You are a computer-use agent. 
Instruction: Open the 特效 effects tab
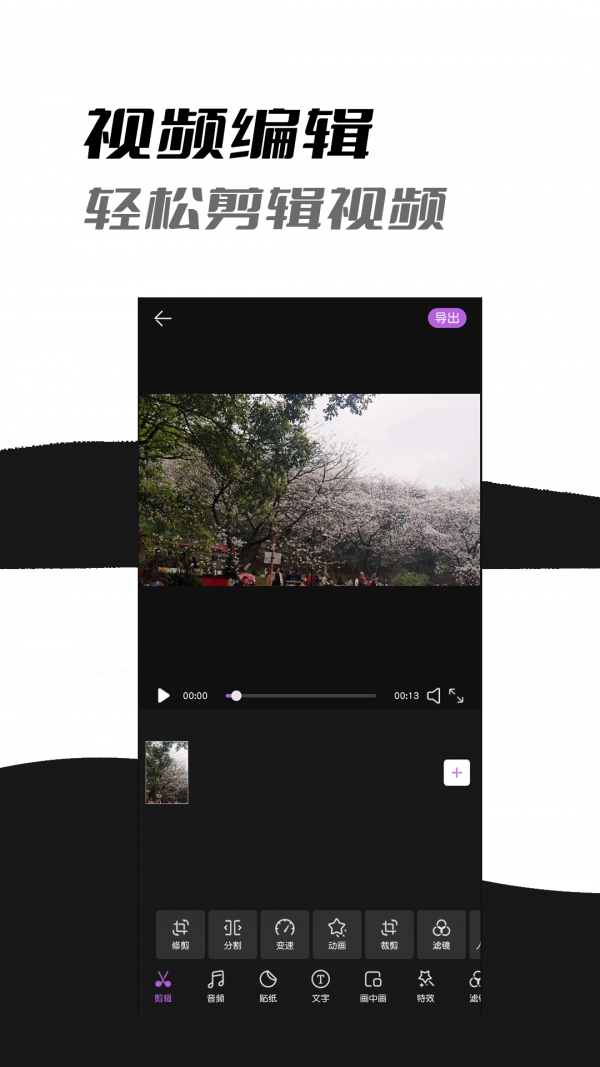click(426, 985)
